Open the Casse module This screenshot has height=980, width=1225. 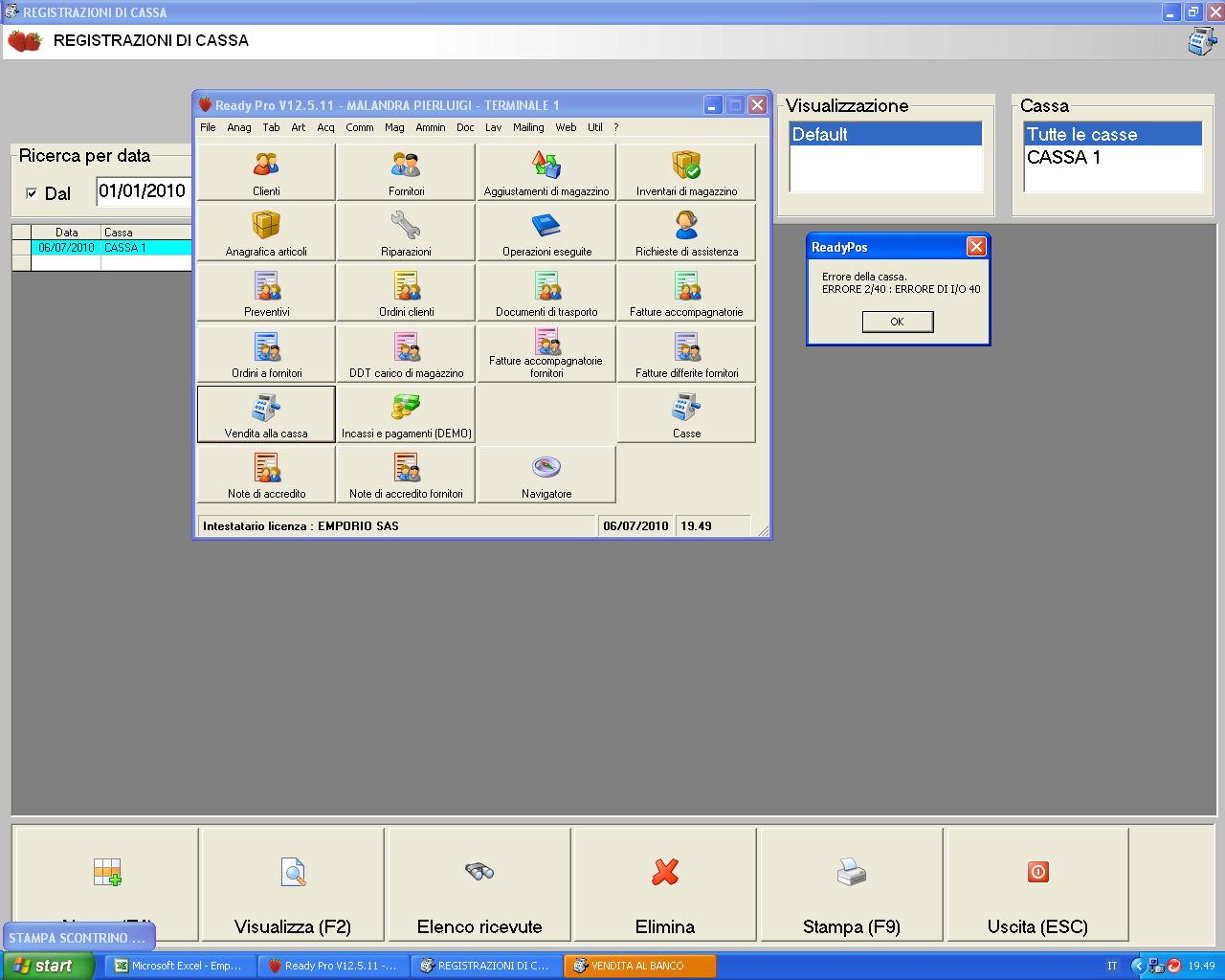coord(686,413)
